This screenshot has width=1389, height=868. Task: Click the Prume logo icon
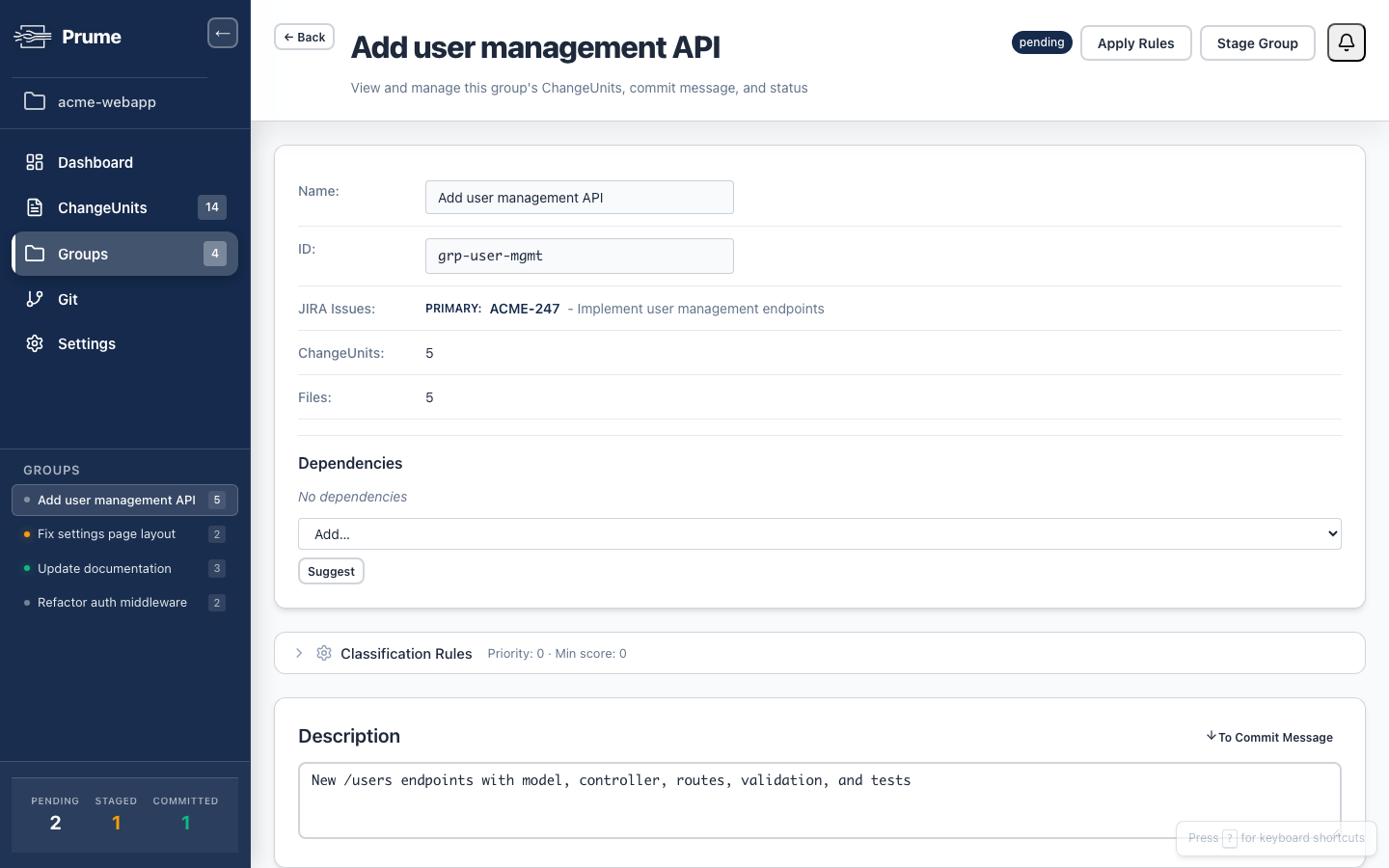(x=33, y=37)
